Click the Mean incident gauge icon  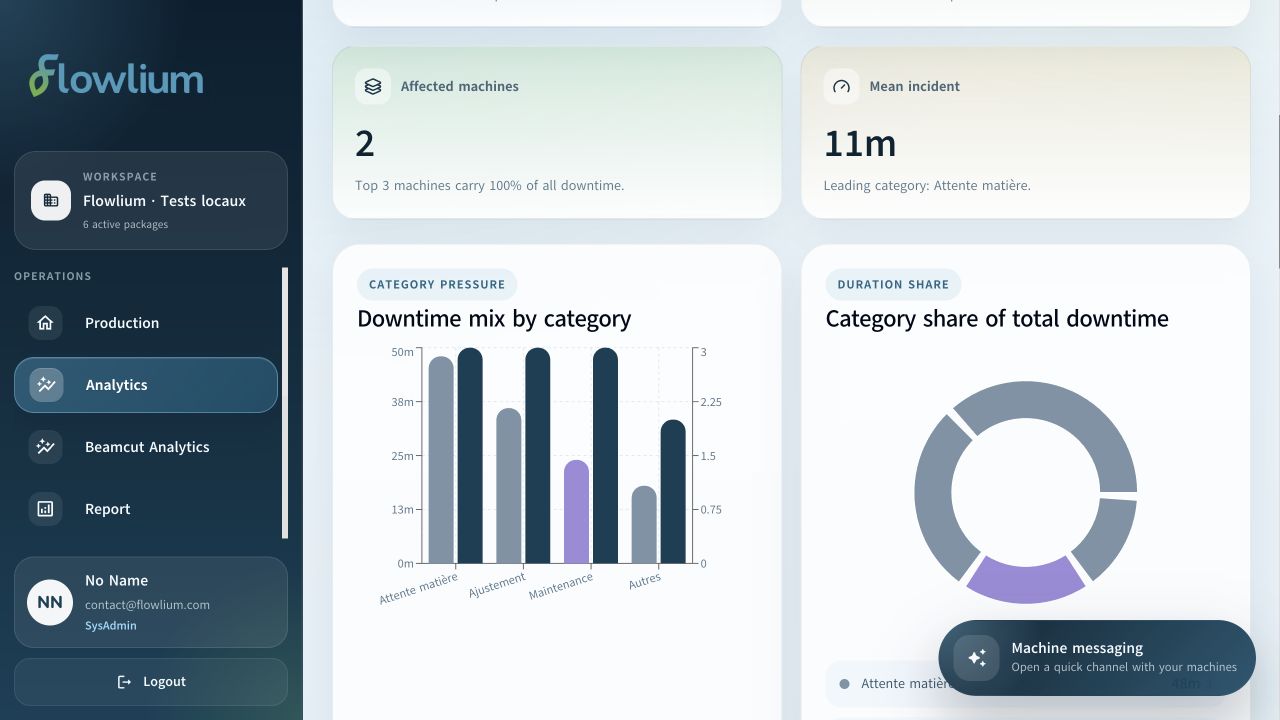tap(841, 86)
